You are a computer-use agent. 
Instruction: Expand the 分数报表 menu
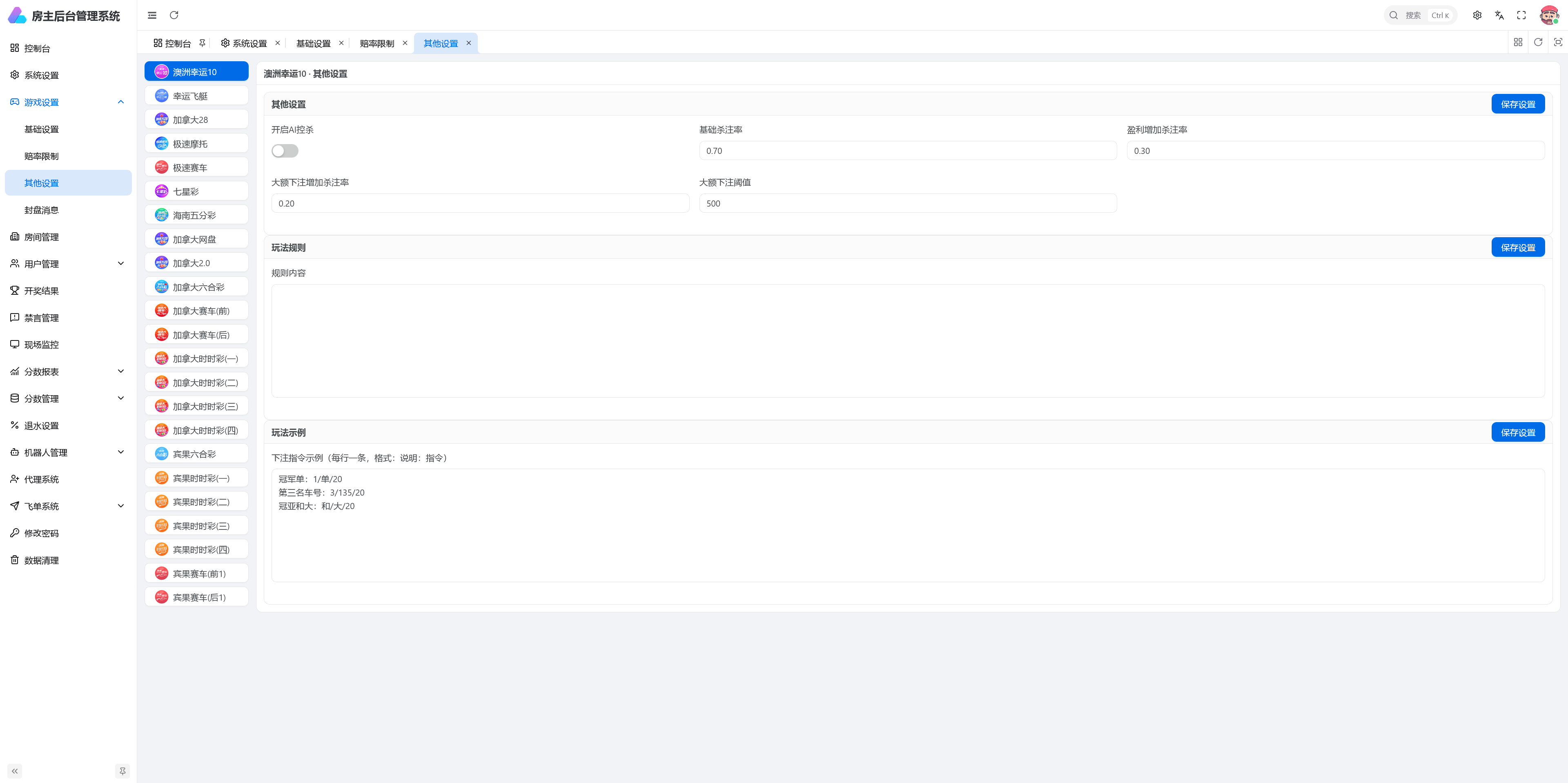coord(68,372)
